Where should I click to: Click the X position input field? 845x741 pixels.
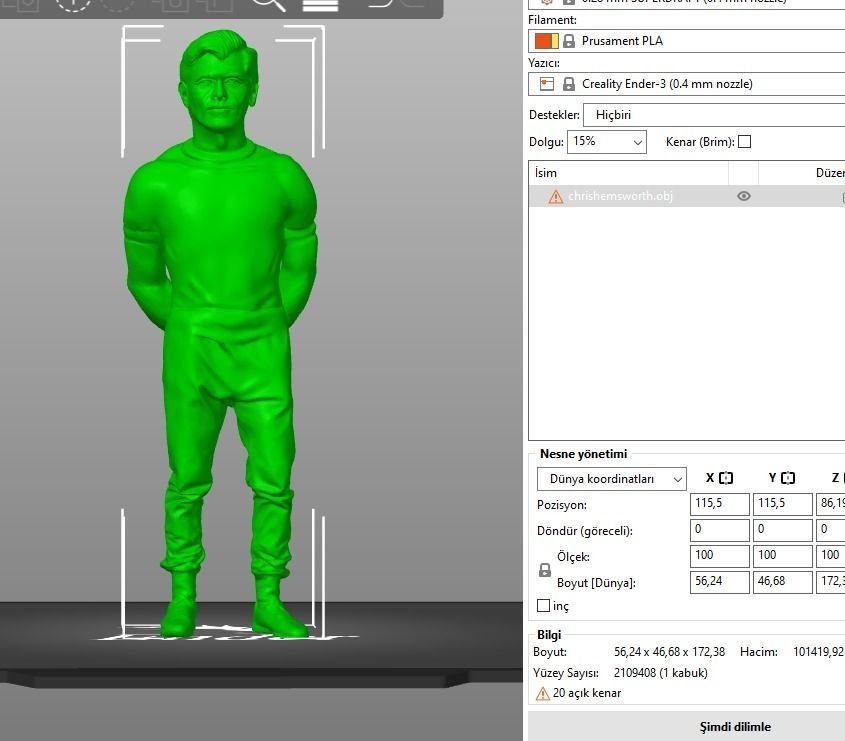click(719, 503)
